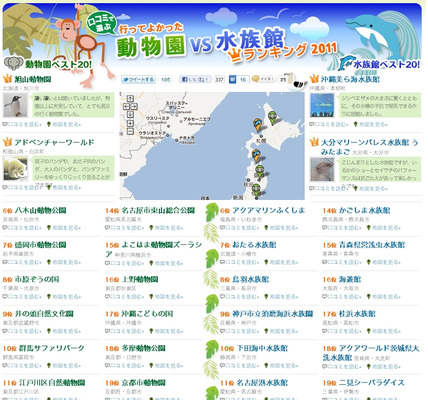Open the 水族館ベスト20! dolphin heading
The width and height of the screenshot is (428, 400).
click(379, 63)
